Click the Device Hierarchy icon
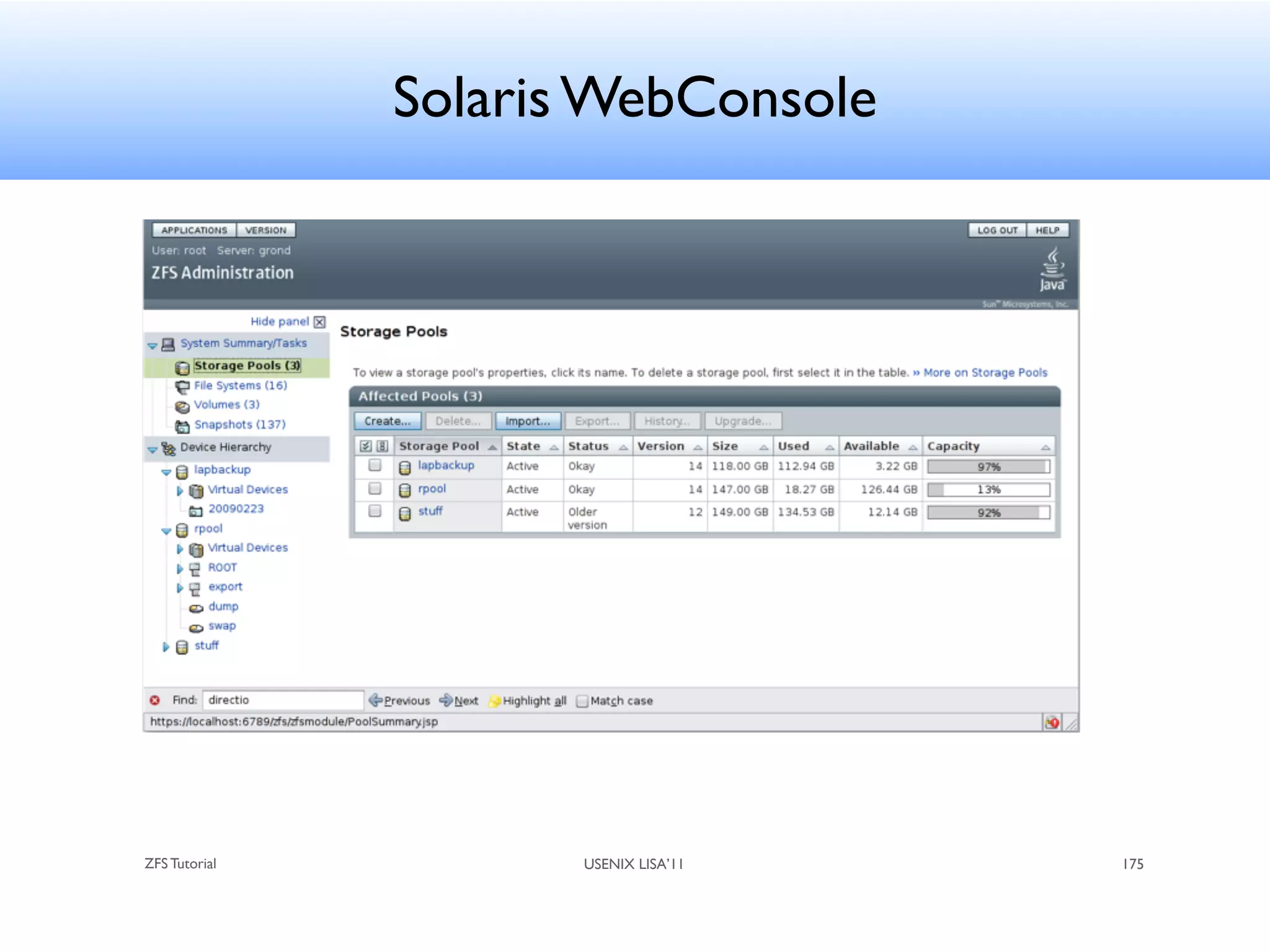The image size is (1270, 952). 168,448
